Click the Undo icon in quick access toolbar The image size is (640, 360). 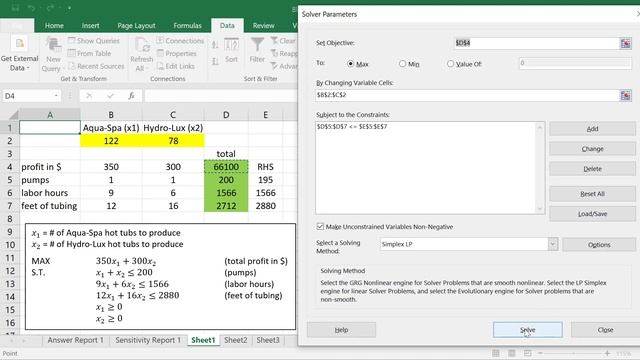(x=31, y=8)
